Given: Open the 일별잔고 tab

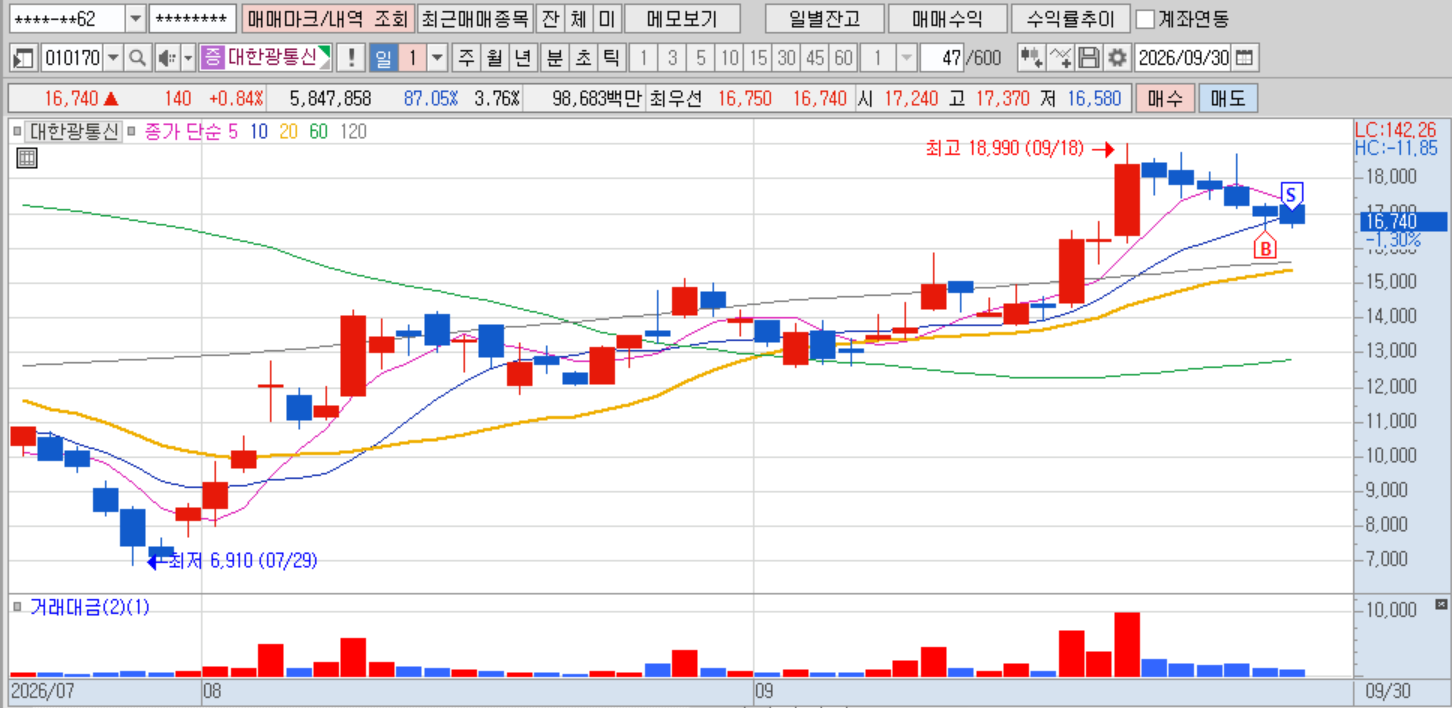Looking at the screenshot, I should coord(823,19).
